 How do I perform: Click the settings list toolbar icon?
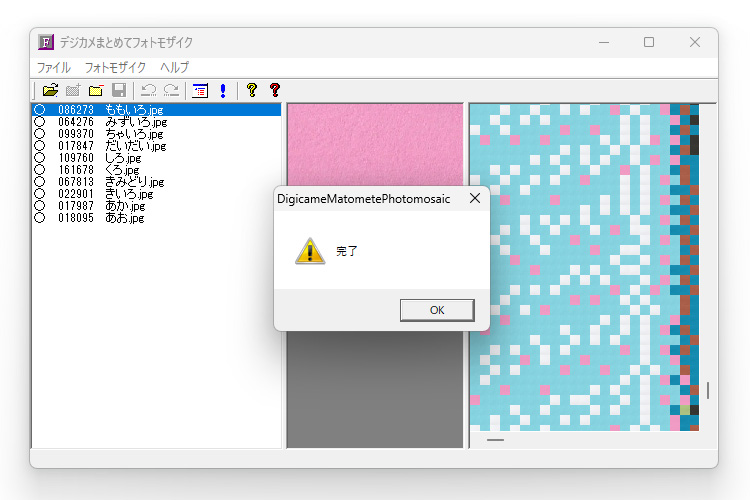click(x=200, y=90)
